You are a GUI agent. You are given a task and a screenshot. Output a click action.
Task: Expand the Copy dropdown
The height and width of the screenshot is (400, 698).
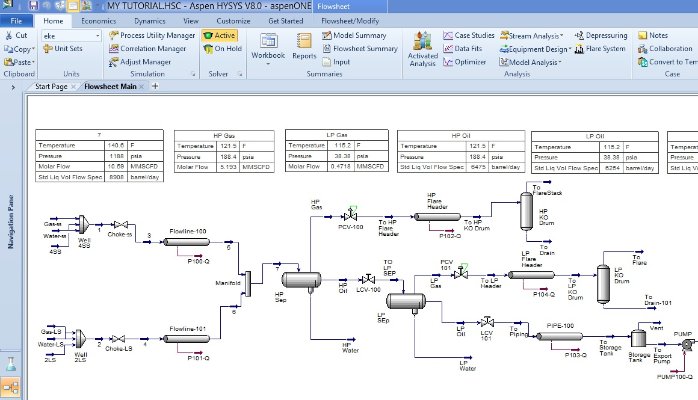click(x=33, y=49)
